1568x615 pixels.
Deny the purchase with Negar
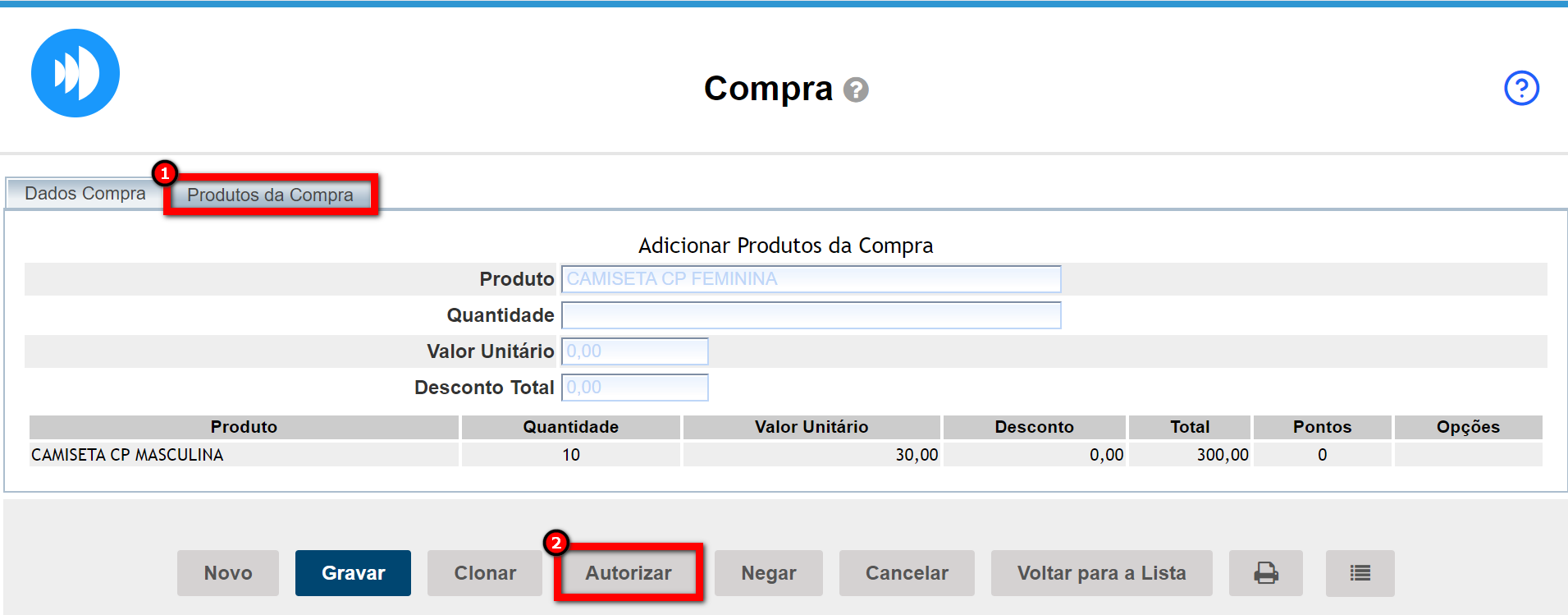coord(768,573)
